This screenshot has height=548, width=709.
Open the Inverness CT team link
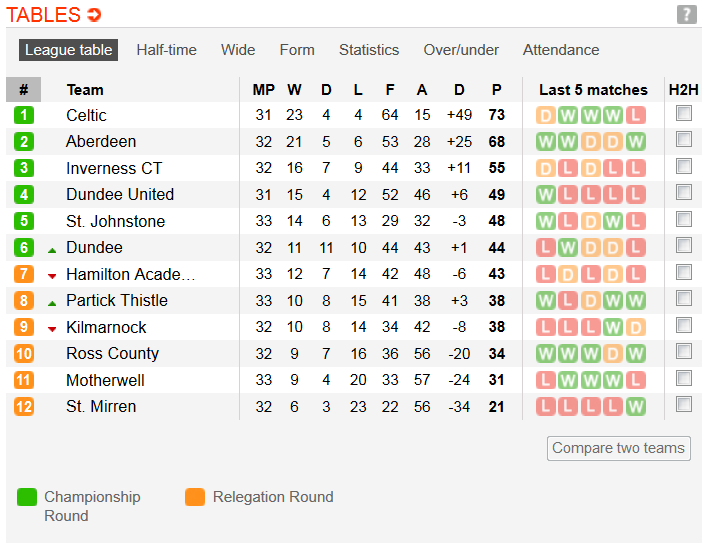(113, 168)
